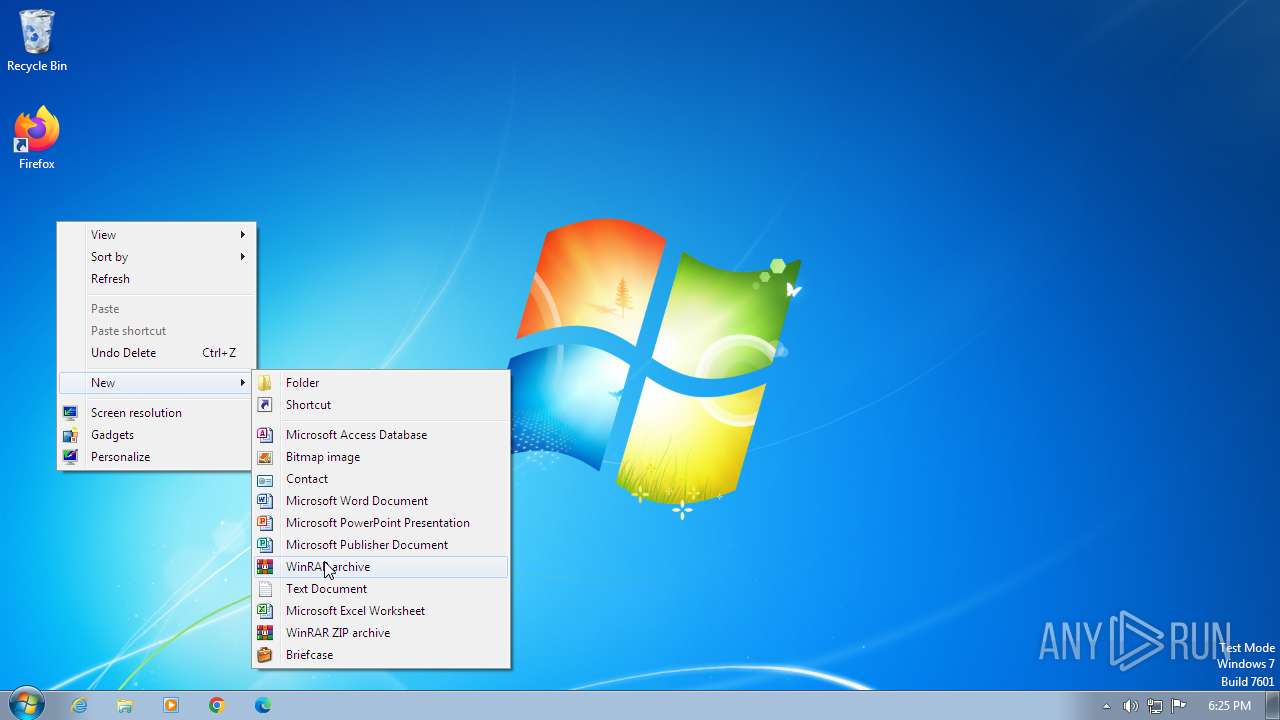Select Personalize menu entry

tap(156, 457)
